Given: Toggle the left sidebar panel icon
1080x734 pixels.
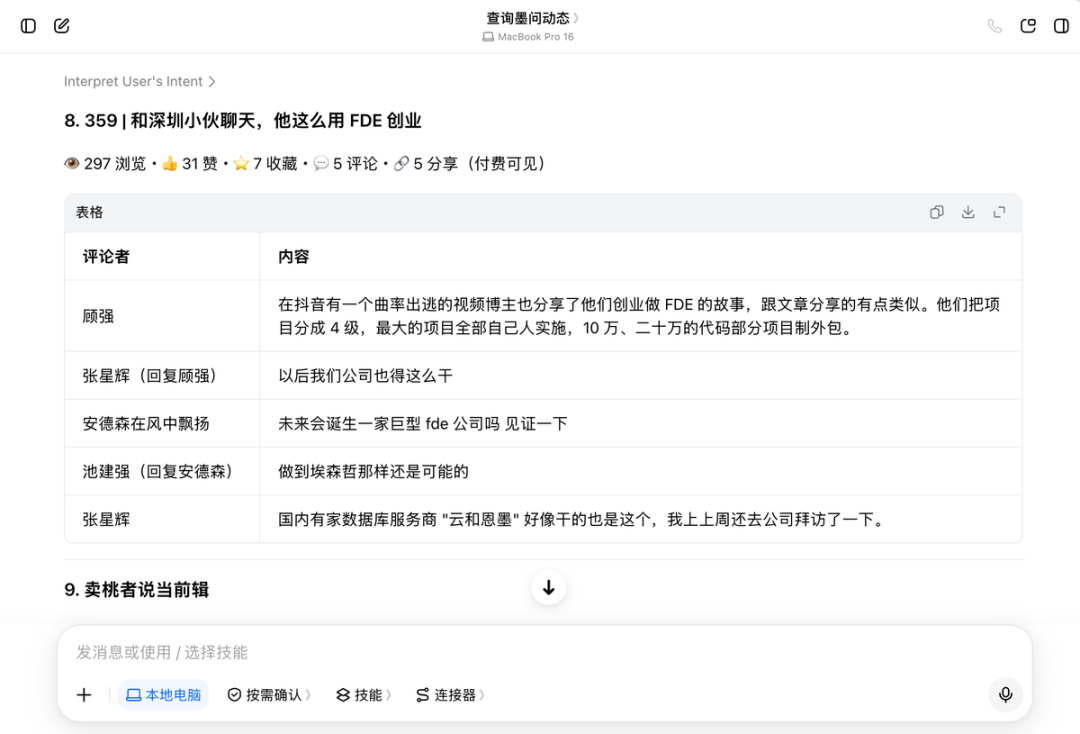Looking at the screenshot, I should pos(28,26).
